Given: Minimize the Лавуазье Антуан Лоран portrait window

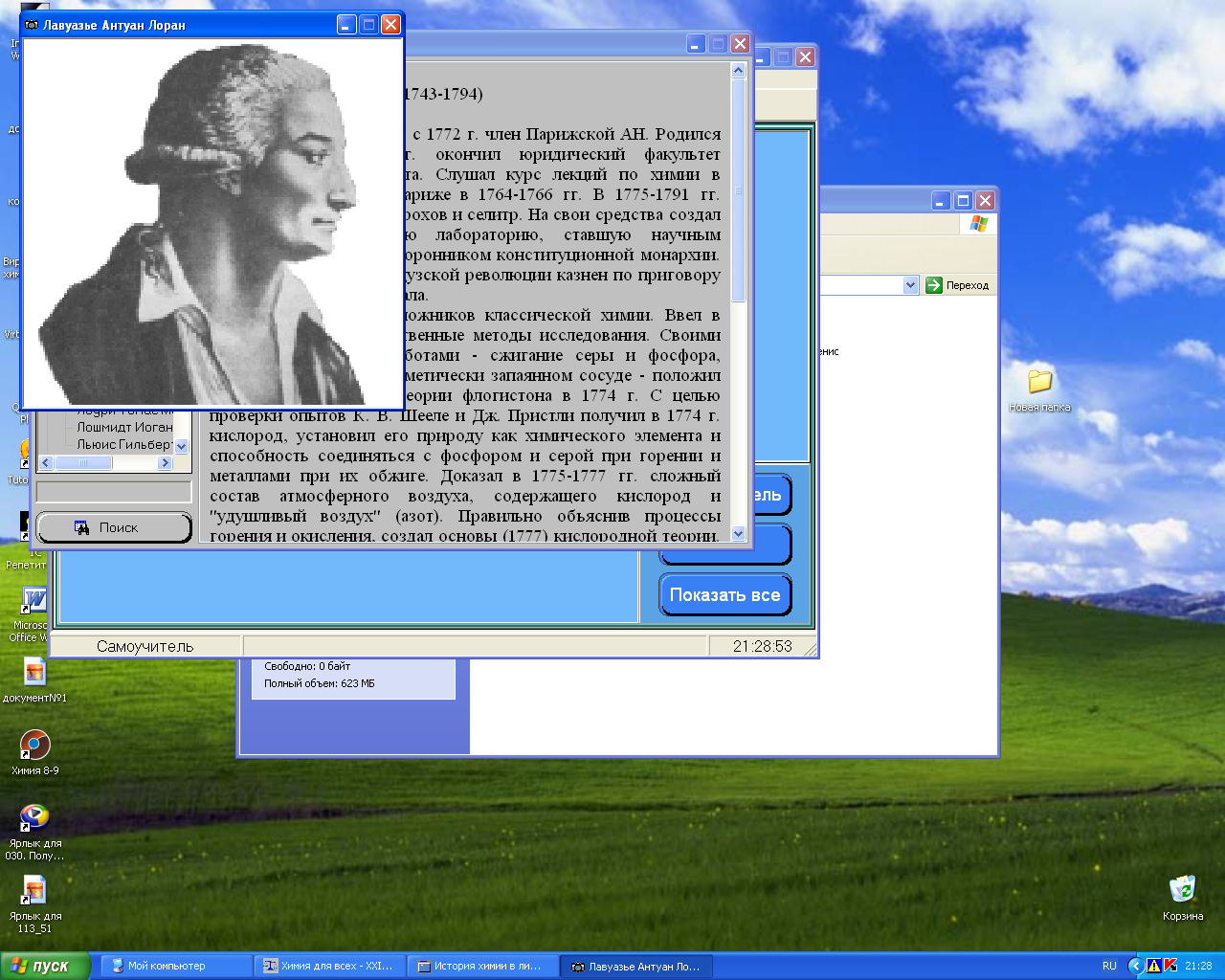Looking at the screenshot, I should pyautogui.click(x=346, y=25).
